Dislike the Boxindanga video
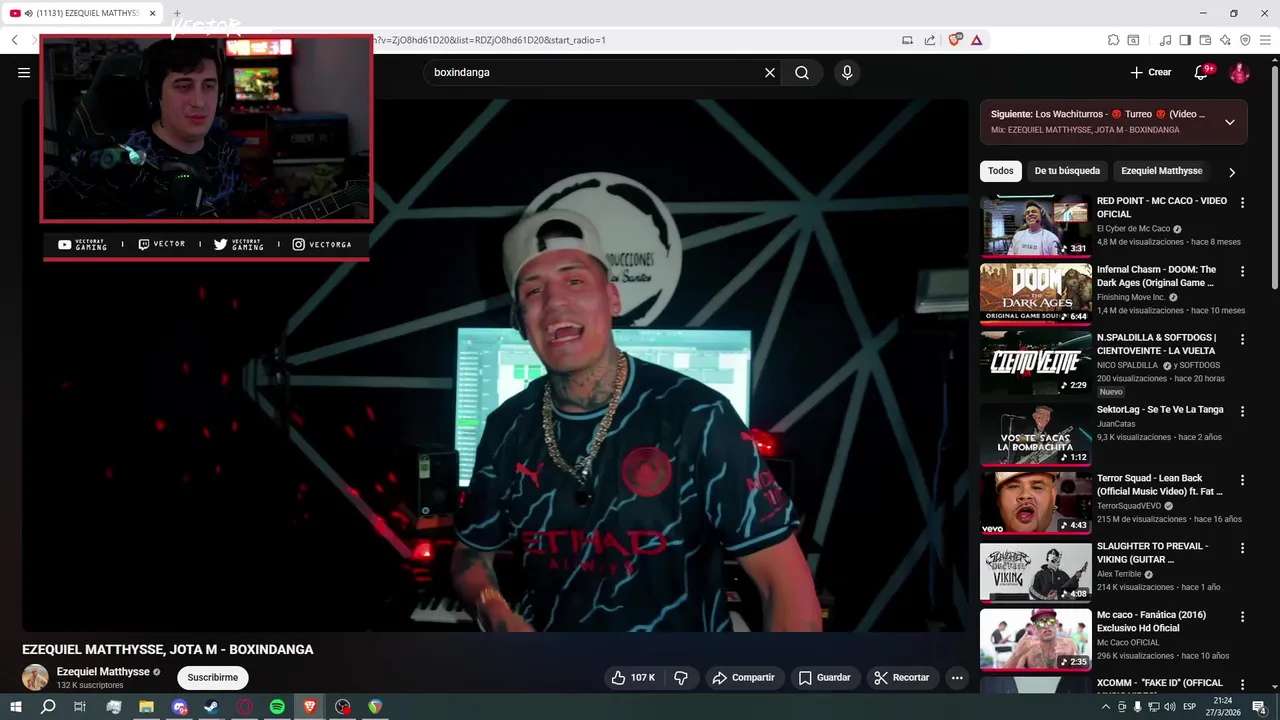Screen dimensions: 1280x720 pos(681,677)
